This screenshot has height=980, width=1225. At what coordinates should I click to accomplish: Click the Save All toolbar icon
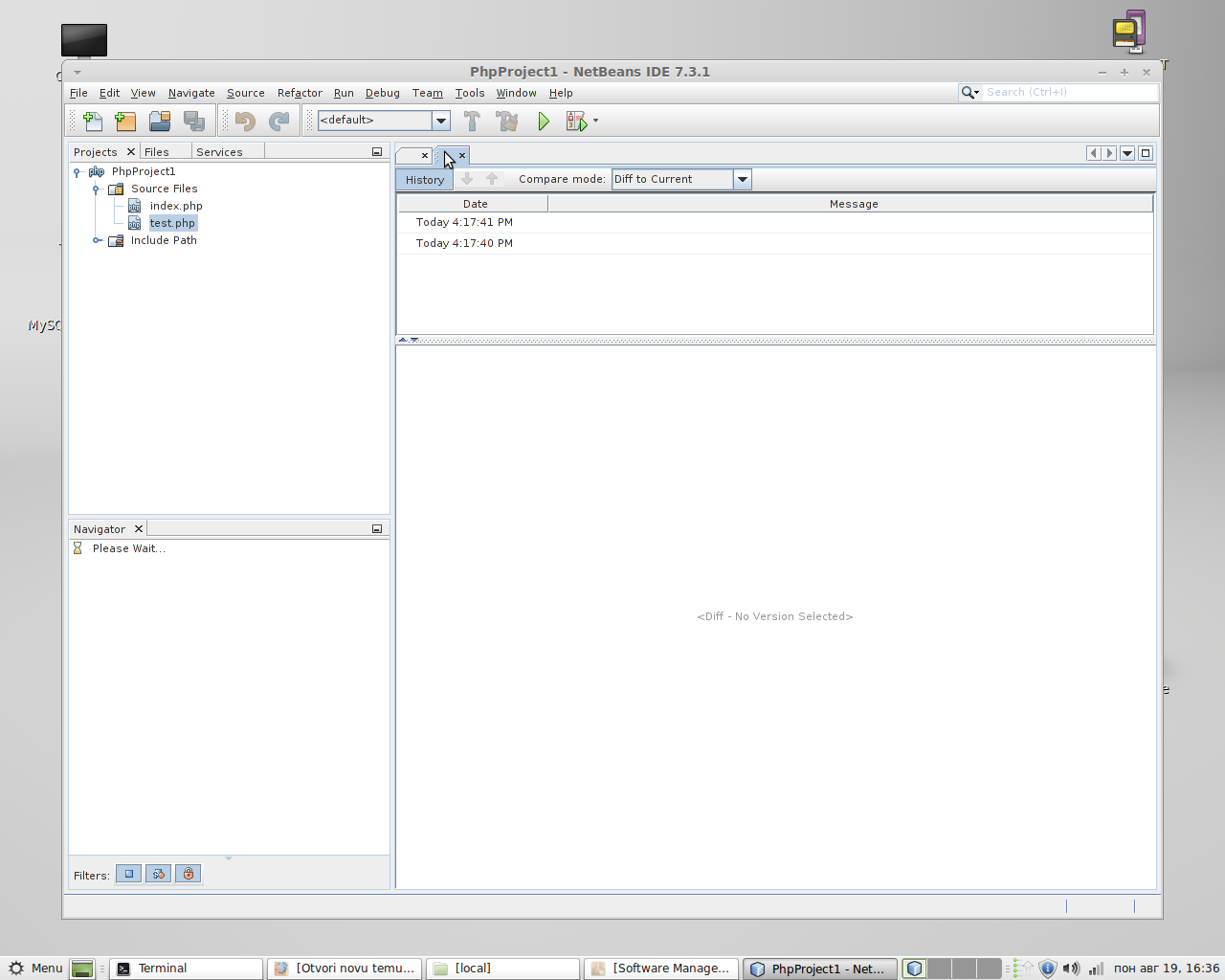tap(194, 121)
